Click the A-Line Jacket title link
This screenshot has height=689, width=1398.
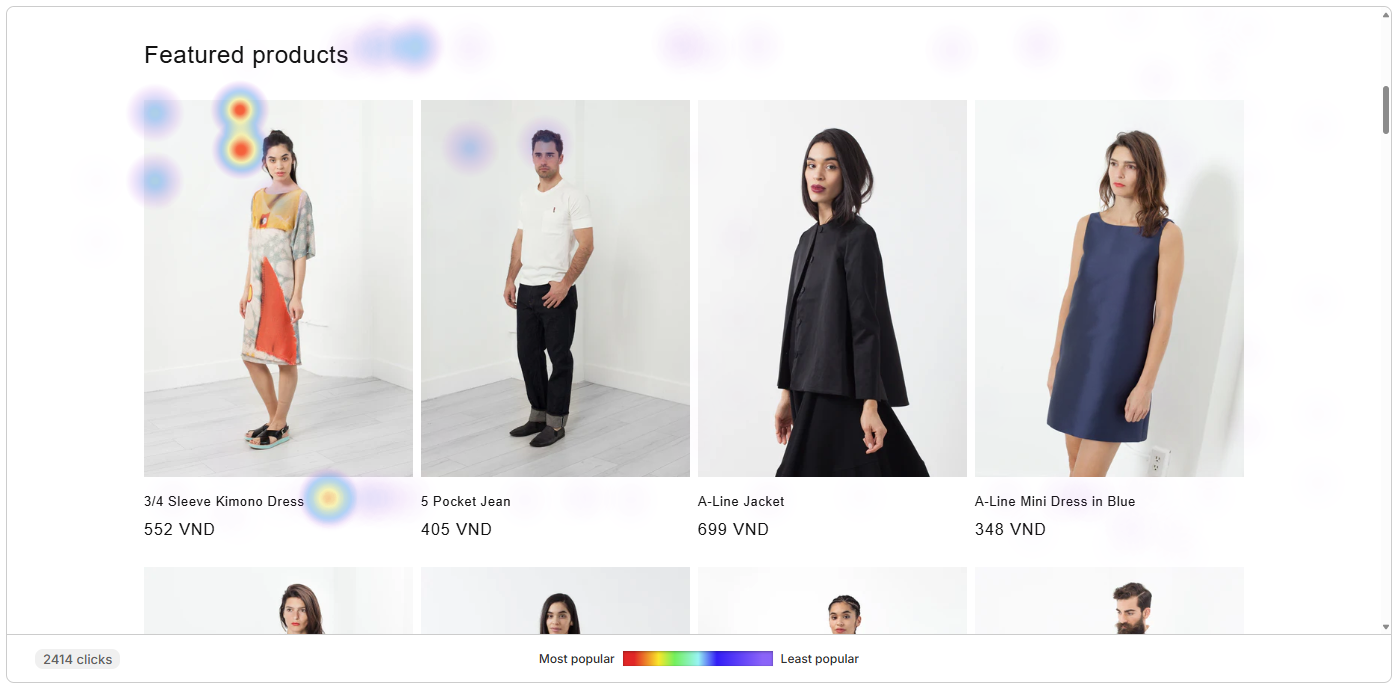tap(741, 501)
